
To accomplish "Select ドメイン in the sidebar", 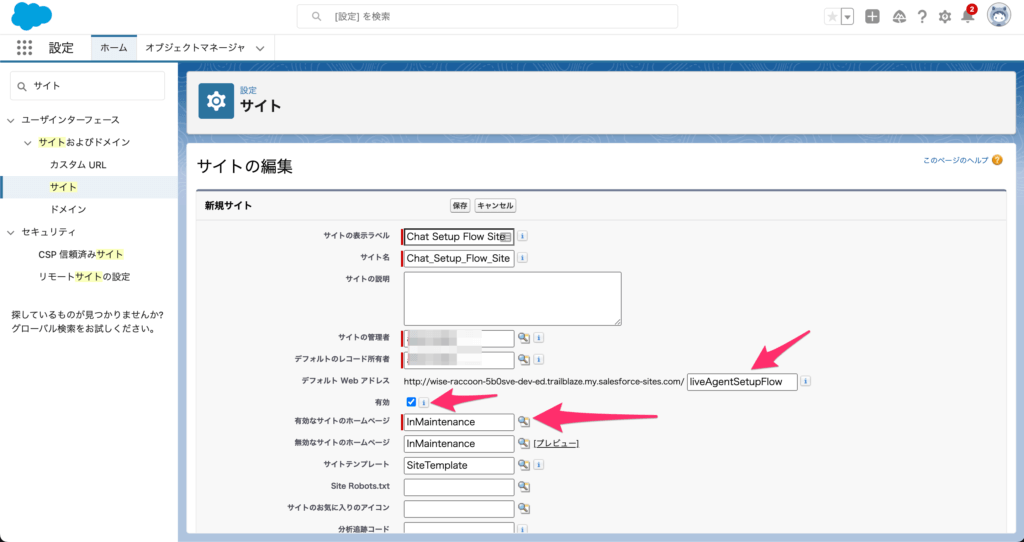I will point(68,209).
